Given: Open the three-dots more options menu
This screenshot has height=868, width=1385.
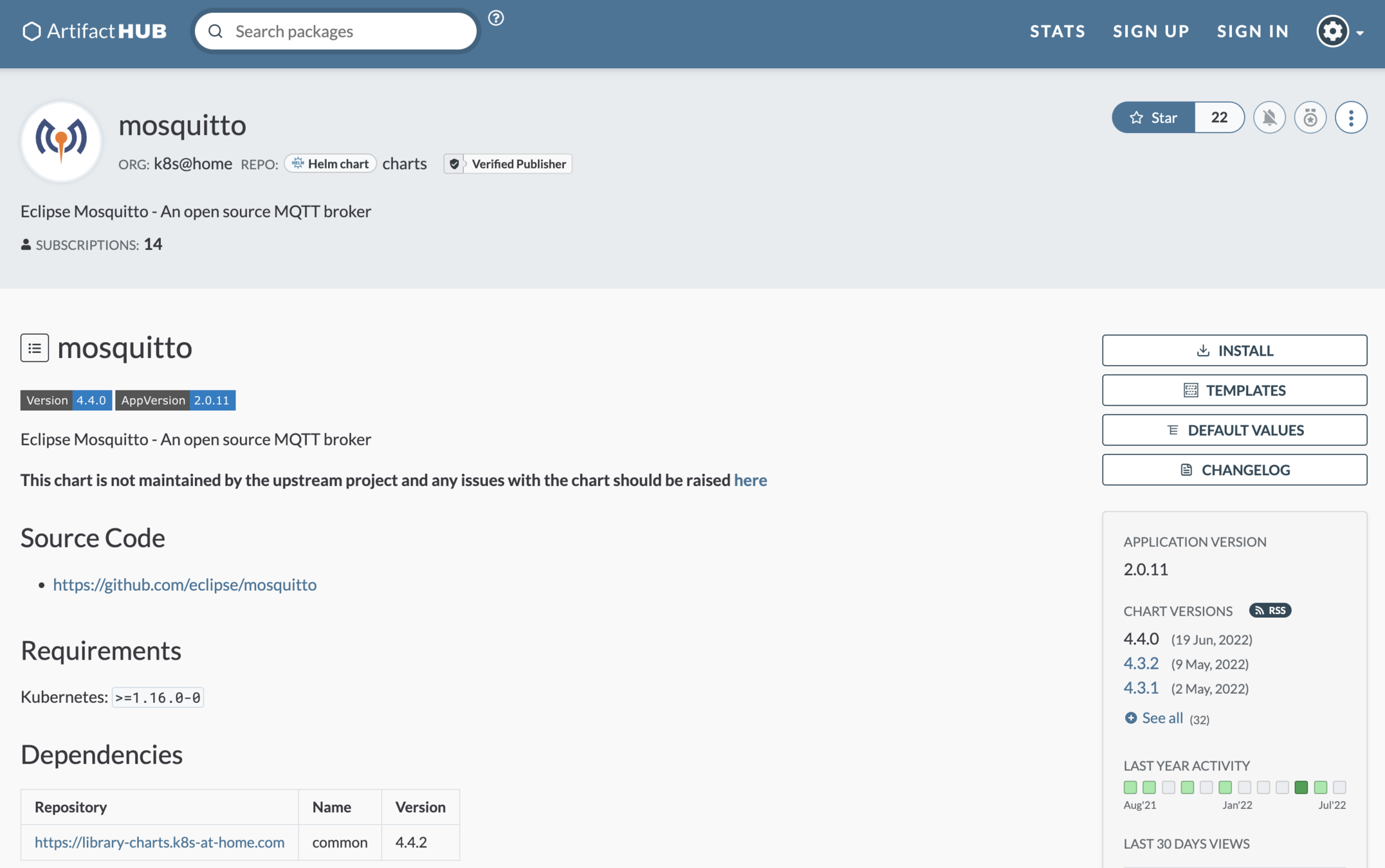Looking at the screenshot, I should coord(1350,118).
